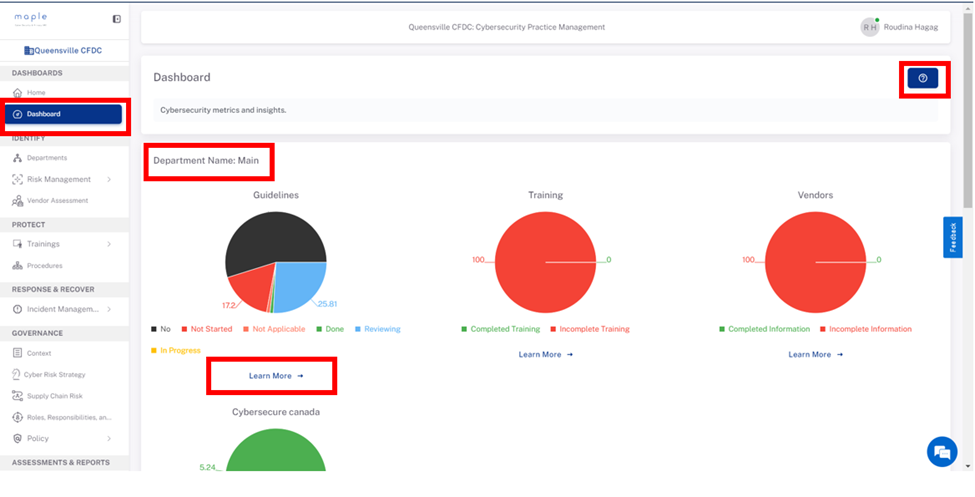This screenshot has width=975, height=497.
Task: Click Learn More under Vendors chart
Action: [816, 355]
